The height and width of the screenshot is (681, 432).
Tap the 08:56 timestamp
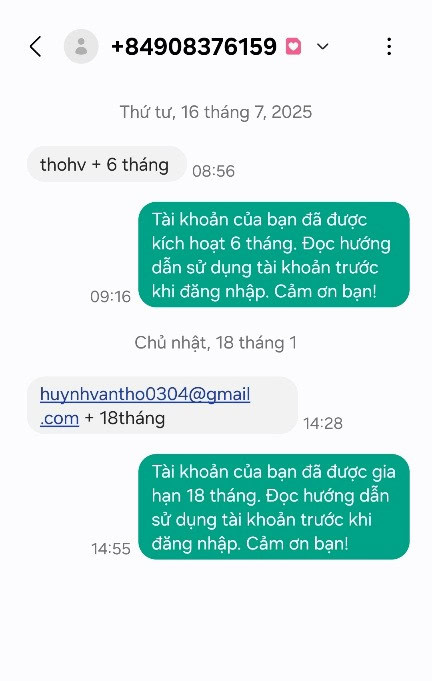click(214, 171)
